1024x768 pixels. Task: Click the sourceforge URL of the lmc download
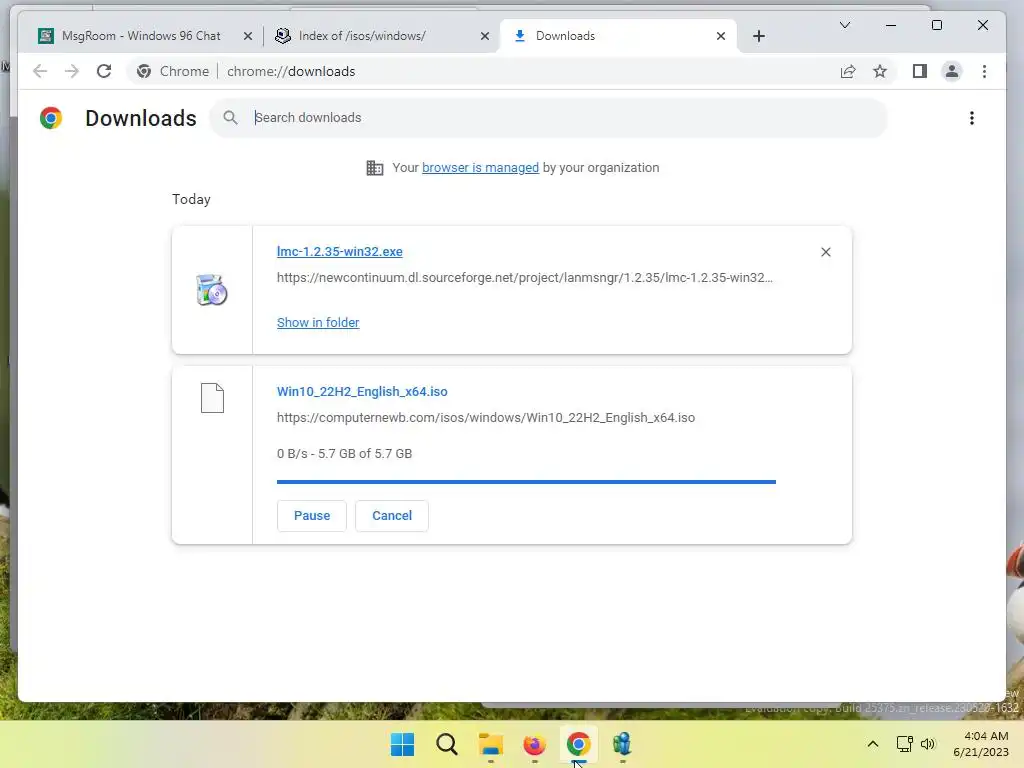(x=524, y=278)
